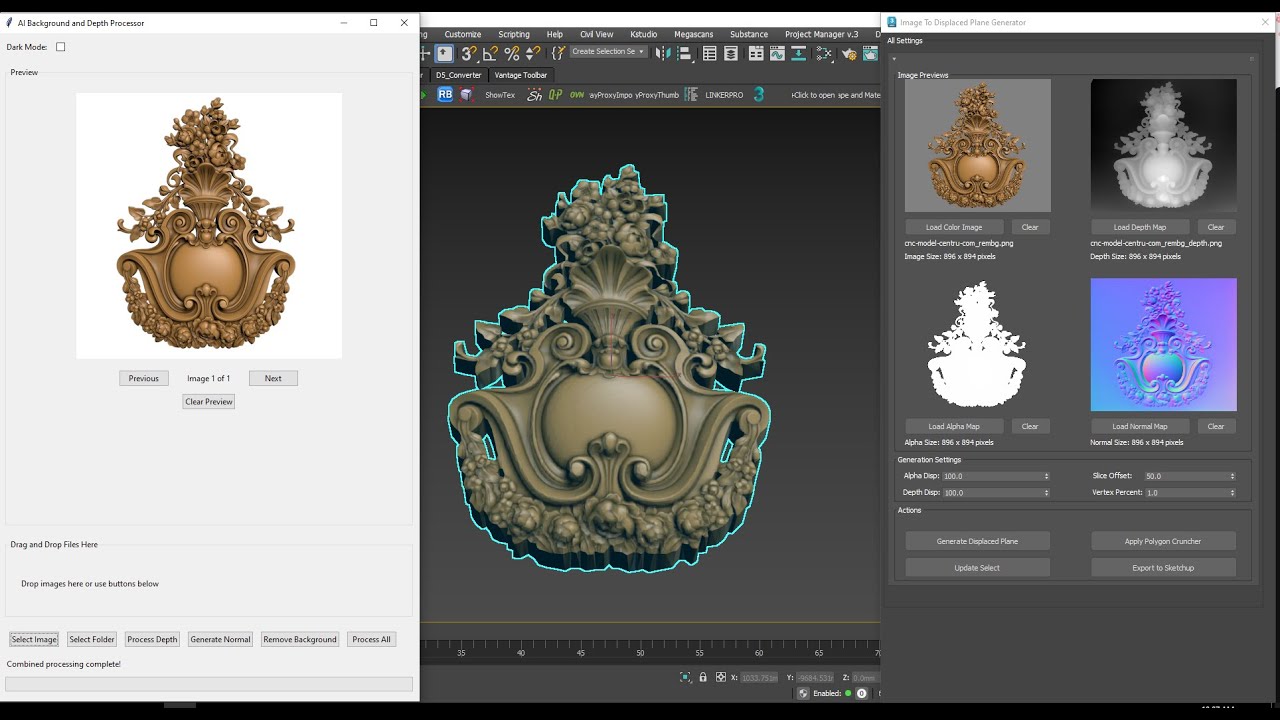Click the Process All button
Viewport: 1280px width, 720px height.
(x=371, y=639)
